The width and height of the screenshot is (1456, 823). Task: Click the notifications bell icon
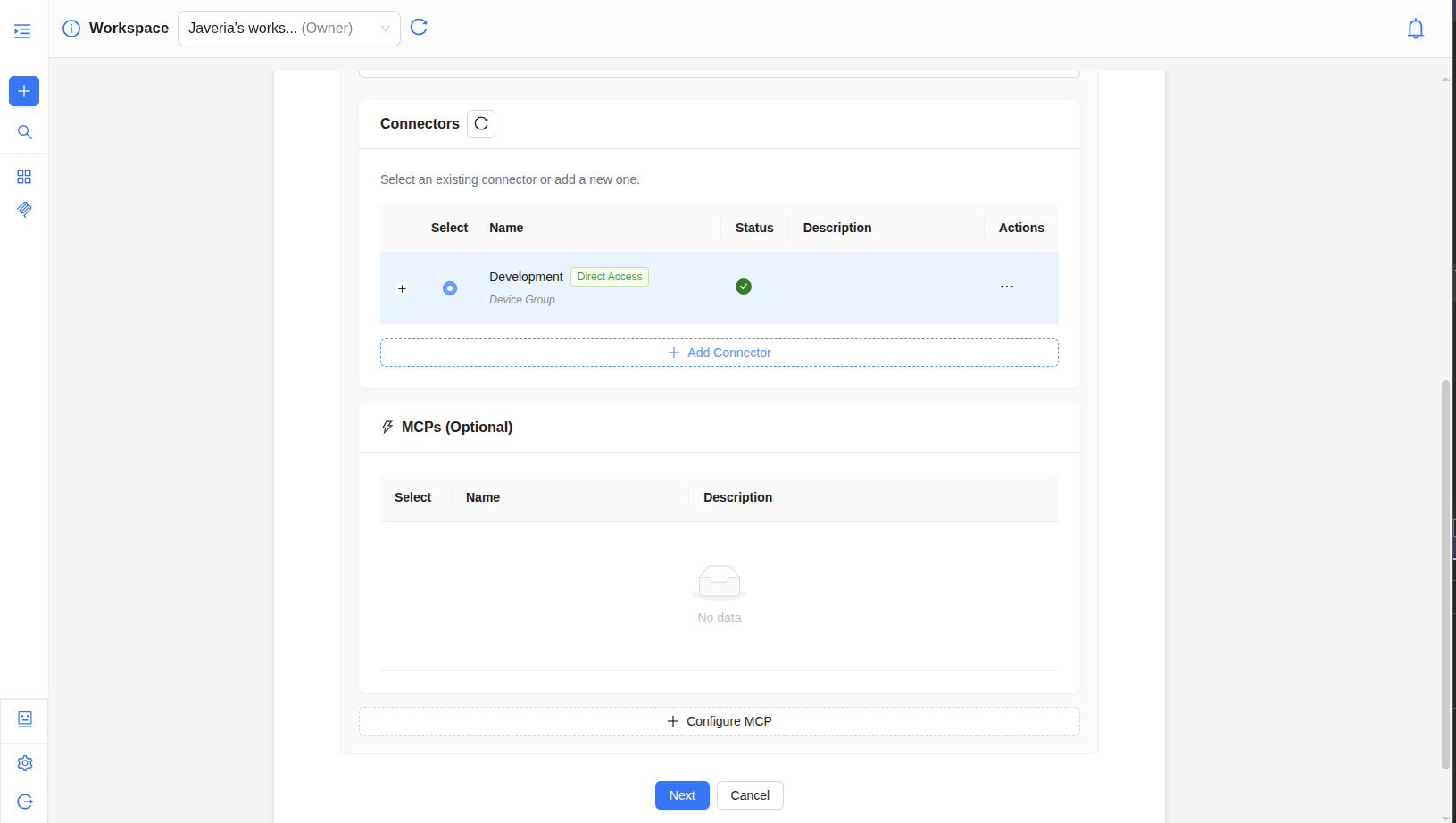(x=1415, y=29)
